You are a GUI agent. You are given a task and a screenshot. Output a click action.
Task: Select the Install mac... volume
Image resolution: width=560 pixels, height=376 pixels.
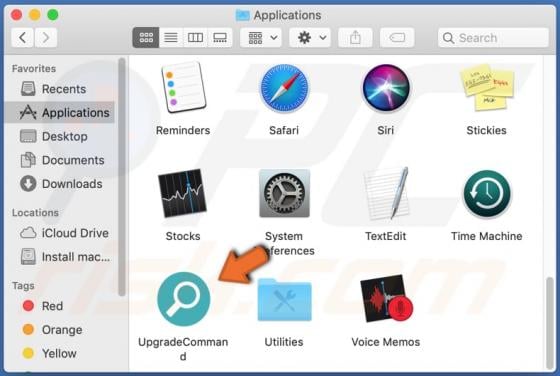(60, 257)
